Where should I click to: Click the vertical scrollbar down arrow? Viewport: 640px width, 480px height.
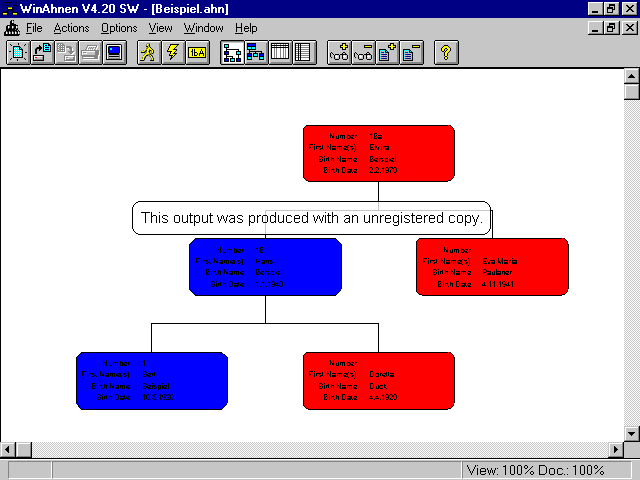(631, 433)
